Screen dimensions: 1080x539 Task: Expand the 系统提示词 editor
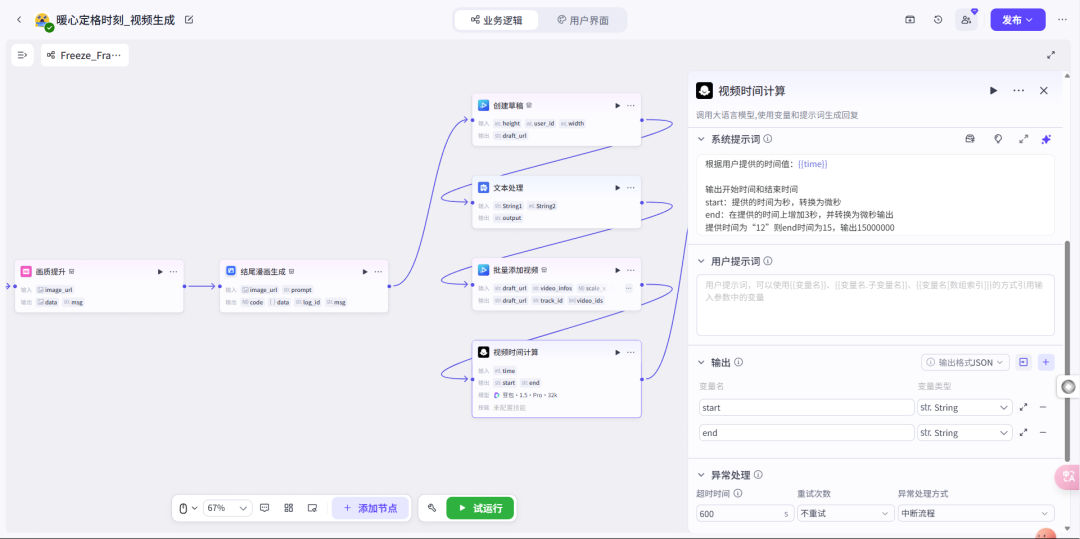[1024, 139]
